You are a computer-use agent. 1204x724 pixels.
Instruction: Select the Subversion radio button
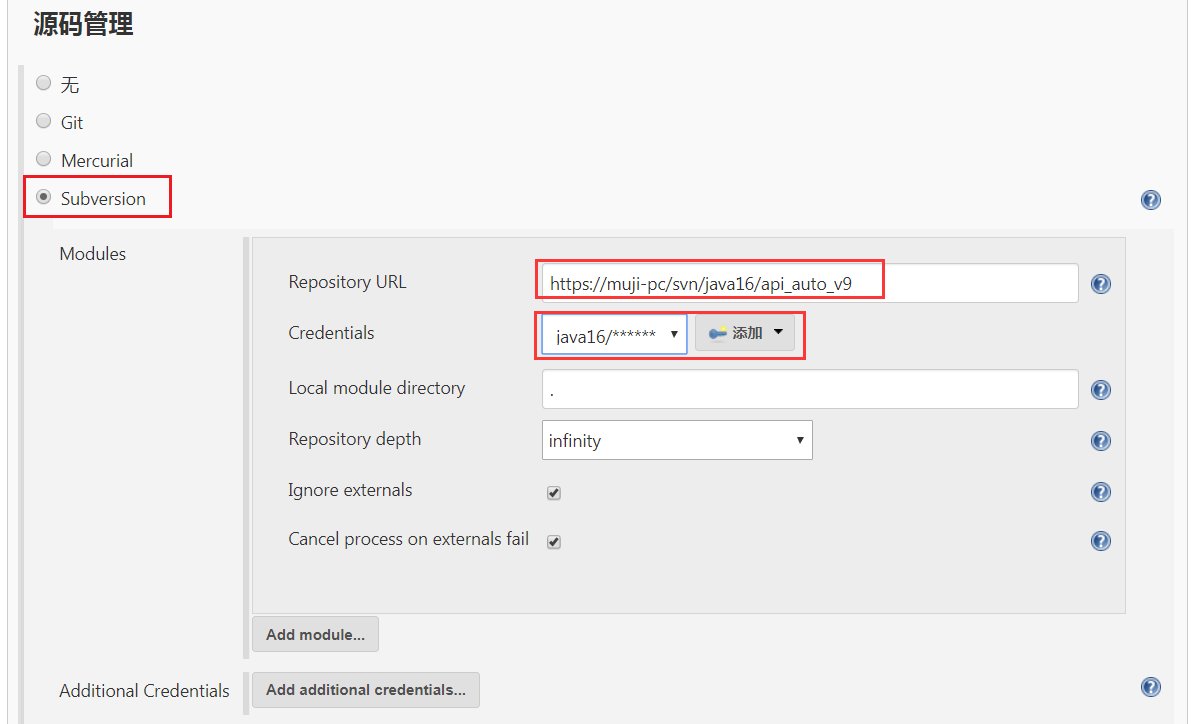(43, 197)
